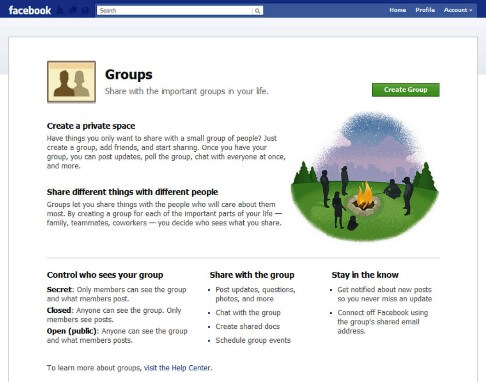Click the Create a private space heading

[91, 126]
